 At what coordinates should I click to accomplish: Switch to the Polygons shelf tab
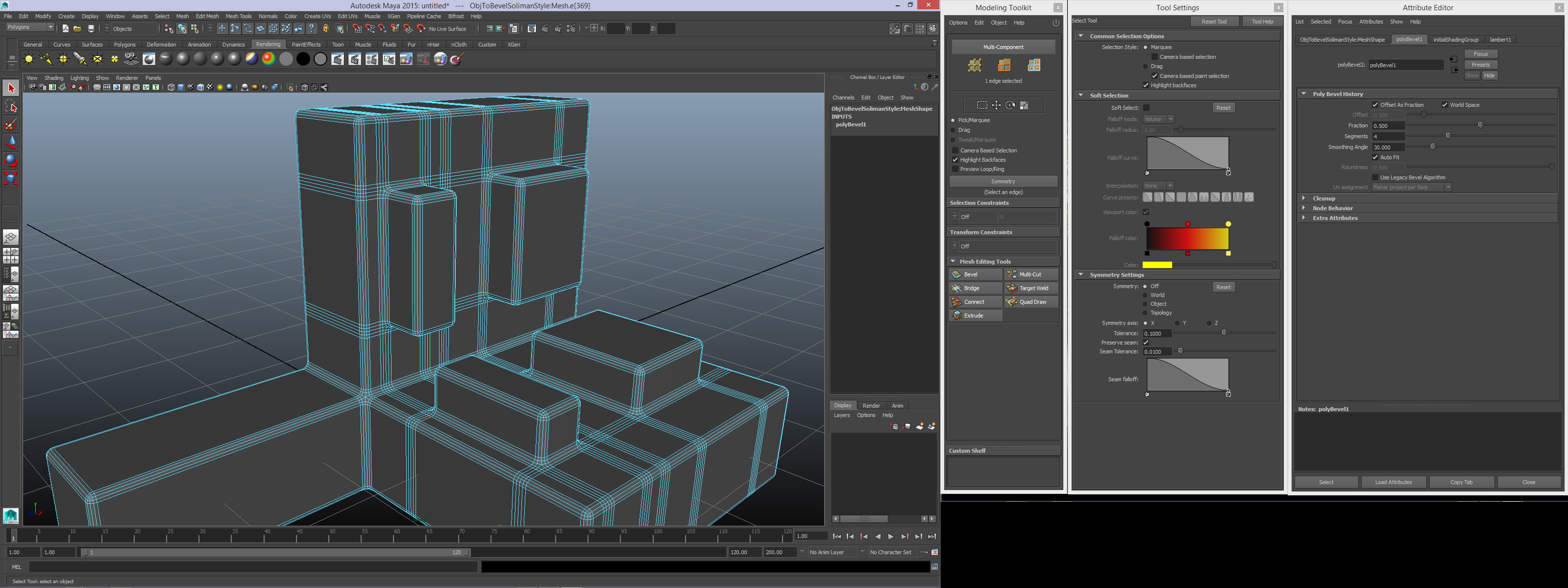click(125, 45)
